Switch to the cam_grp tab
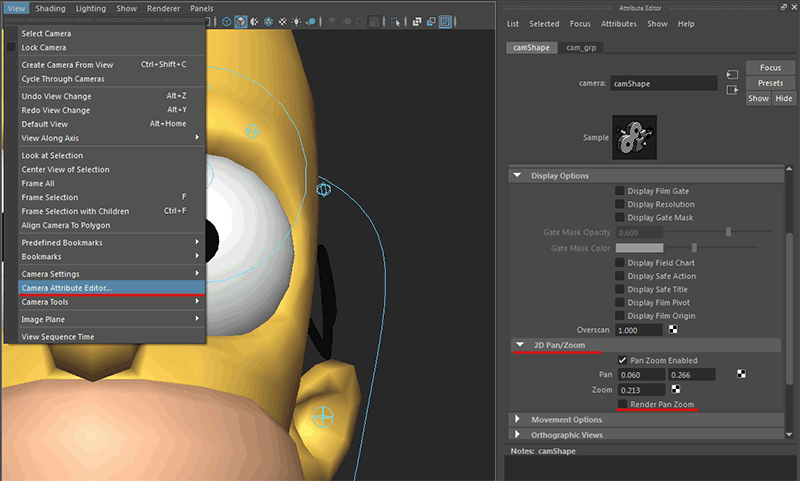This screenshot has height=481, width=800. coord(580,47)
